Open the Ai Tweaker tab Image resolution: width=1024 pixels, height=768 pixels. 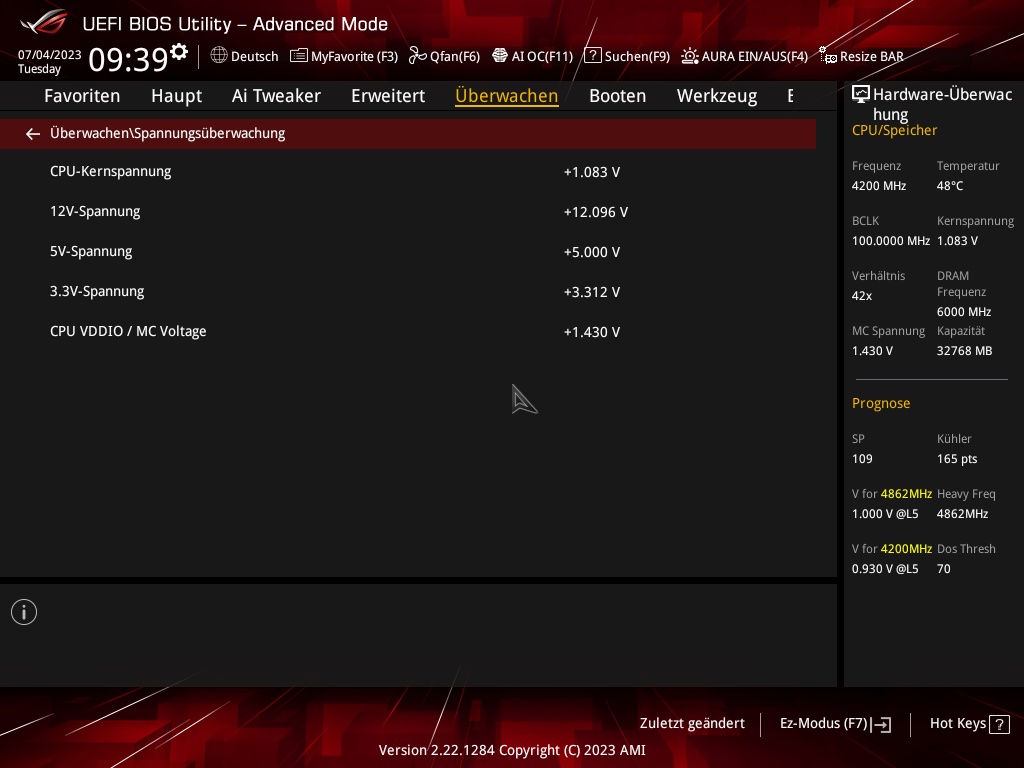(x=276, y=96)
